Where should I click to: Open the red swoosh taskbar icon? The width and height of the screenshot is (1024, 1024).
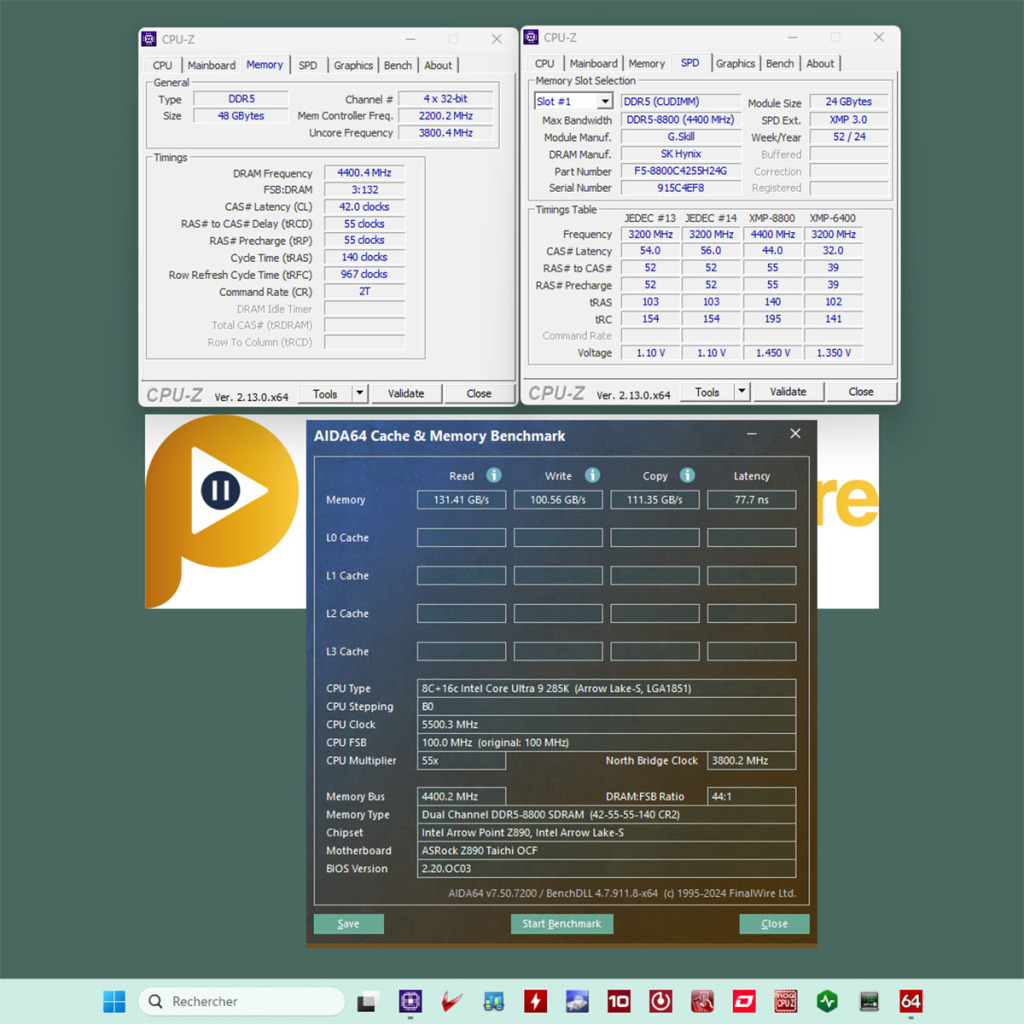[x=452, y=1001]
